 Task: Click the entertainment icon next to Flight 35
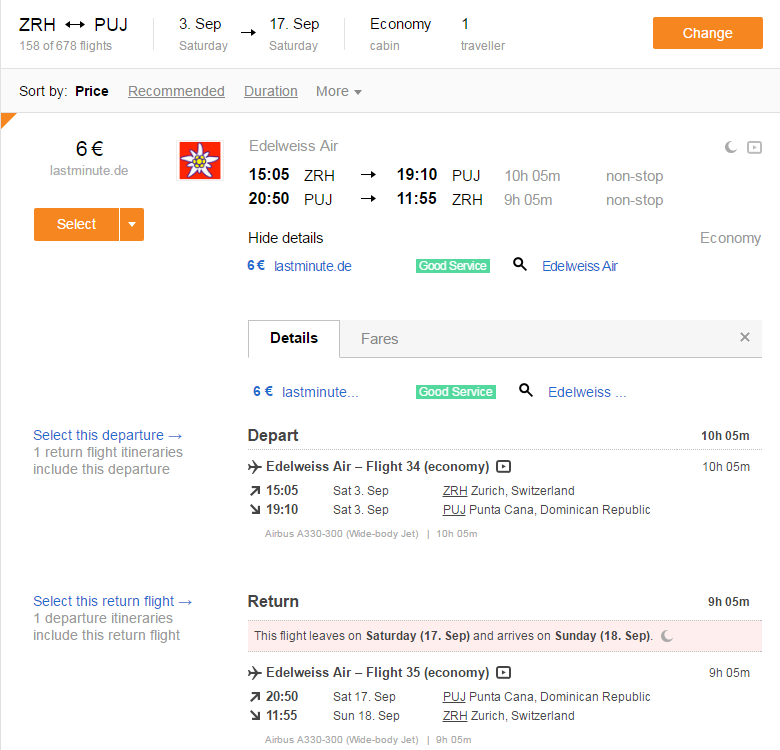click(x=504, y=672)
